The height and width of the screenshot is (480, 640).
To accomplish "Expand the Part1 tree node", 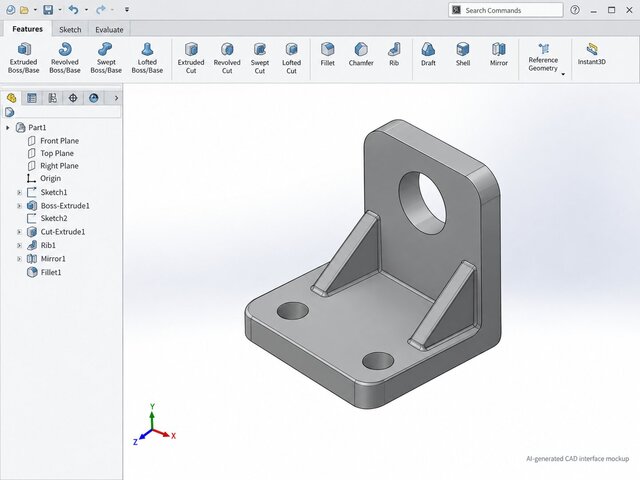I will tap(7, 128).
